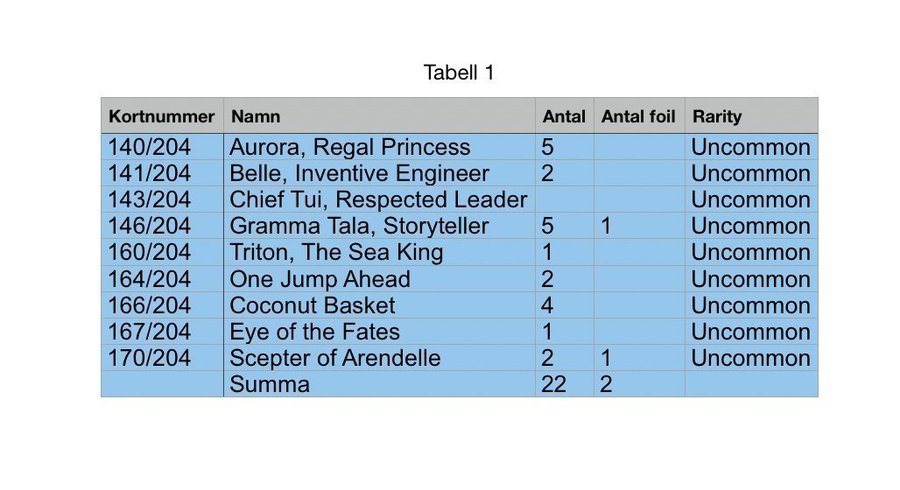Click the empty Antal cell for Chief Tui
Screen dimensions: 900x490
point(564,199)
